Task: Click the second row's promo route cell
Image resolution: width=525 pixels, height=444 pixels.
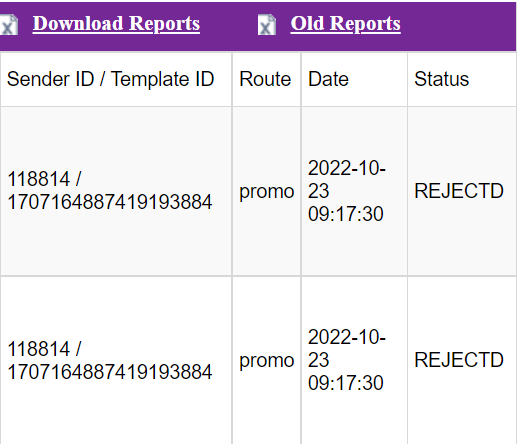Action: [267, 361]
